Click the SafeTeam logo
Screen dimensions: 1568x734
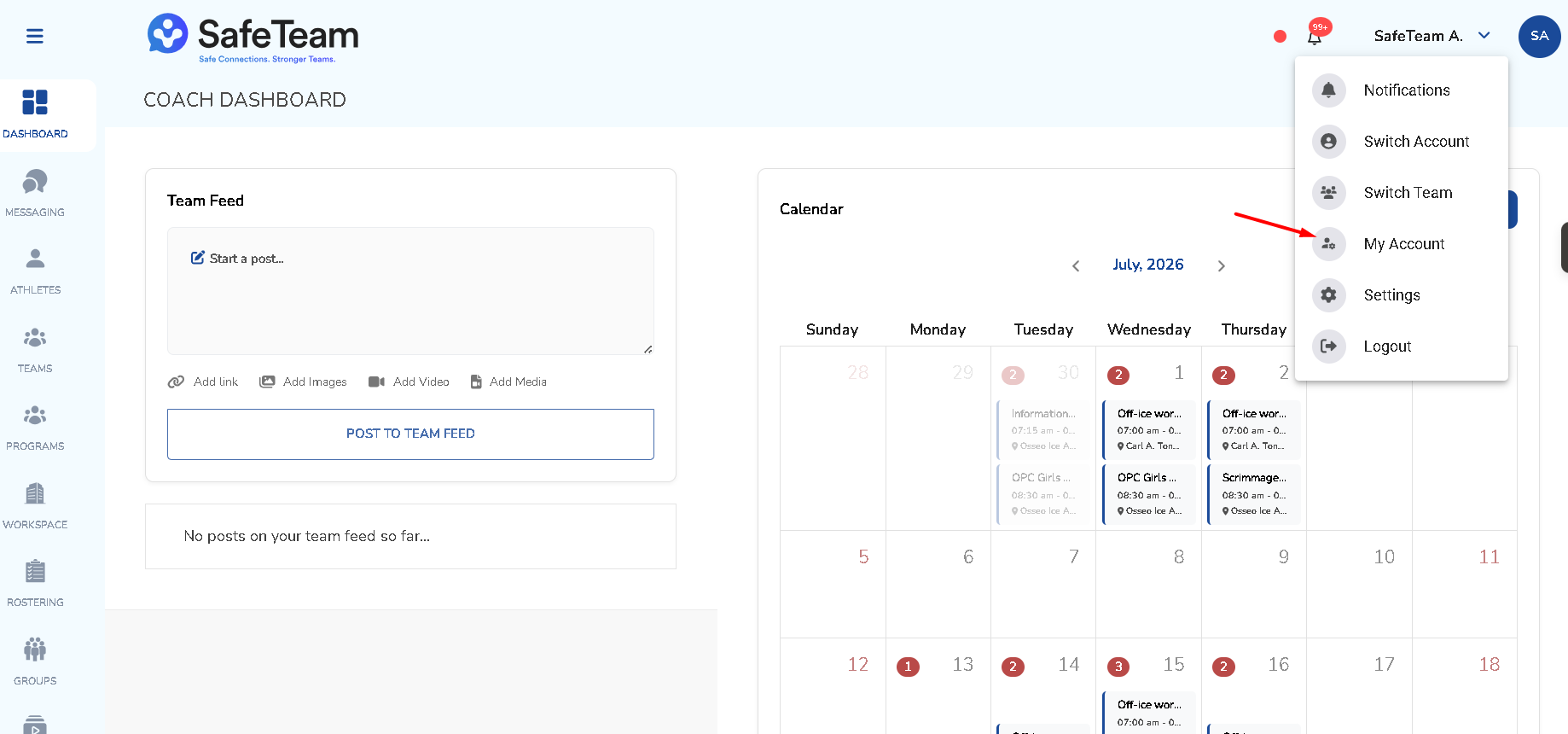tap(253, 38)
